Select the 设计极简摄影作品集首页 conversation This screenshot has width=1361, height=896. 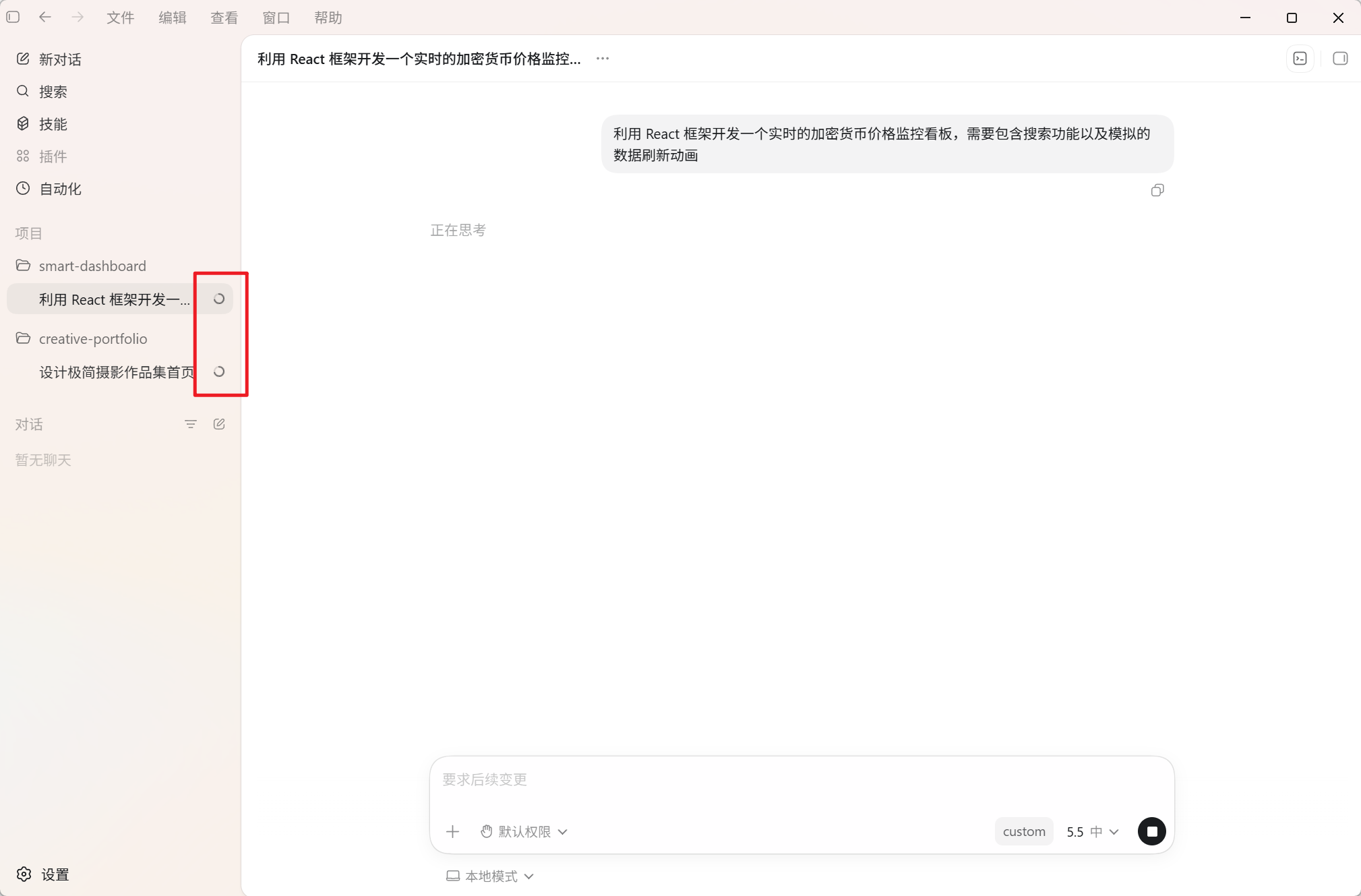pos(120,372)
